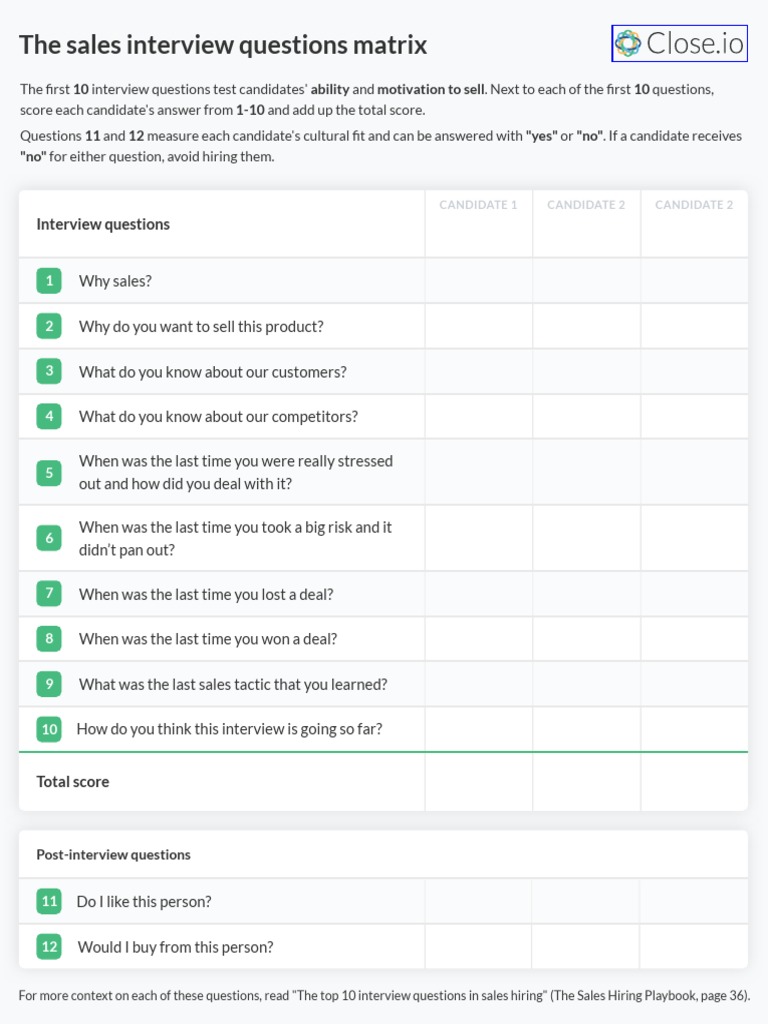Click Candidate 1 cell for 'Do I like this person?'
768x1024 pixels.
[478, 901]
